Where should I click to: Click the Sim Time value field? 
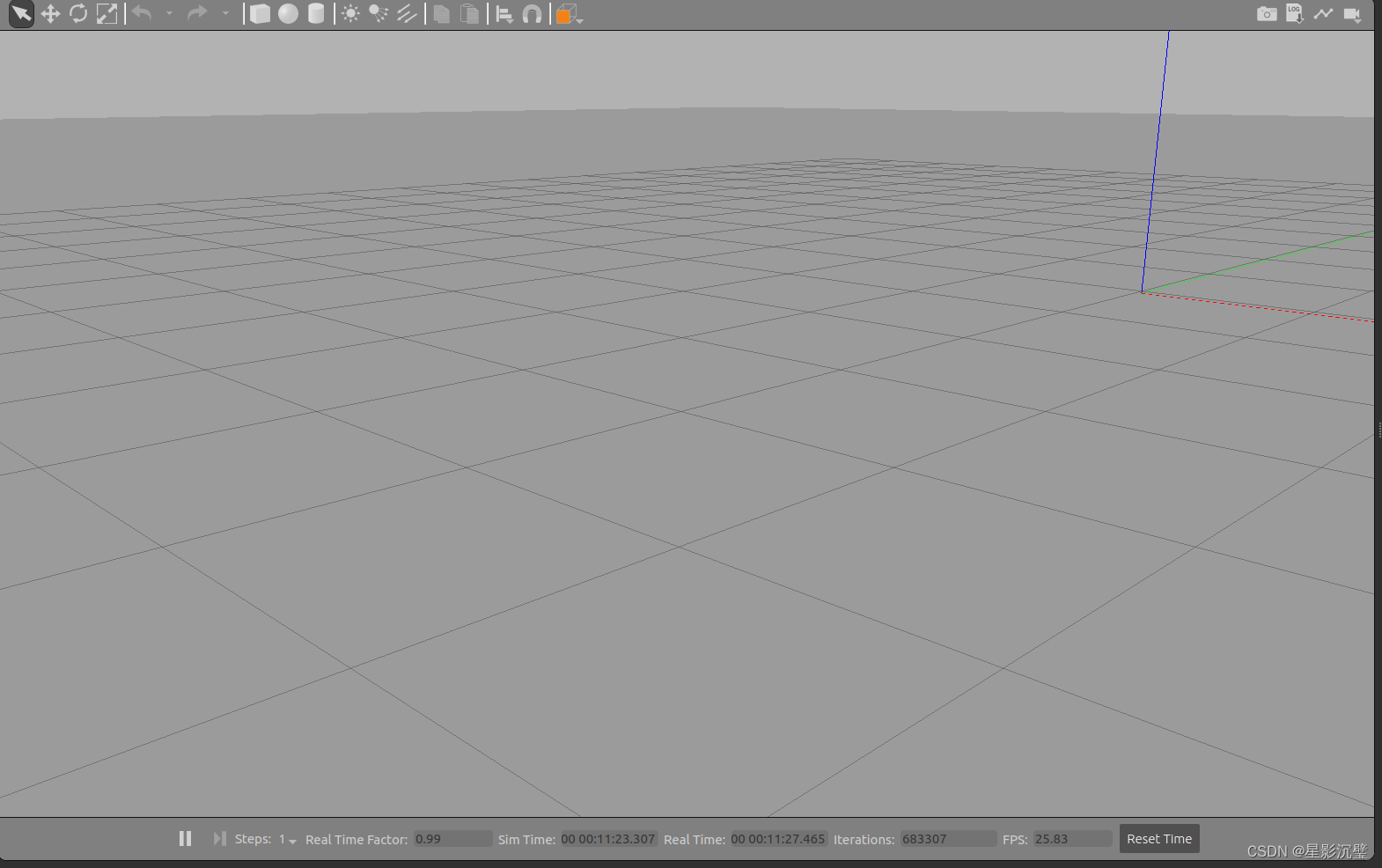[x=608, y=839]
